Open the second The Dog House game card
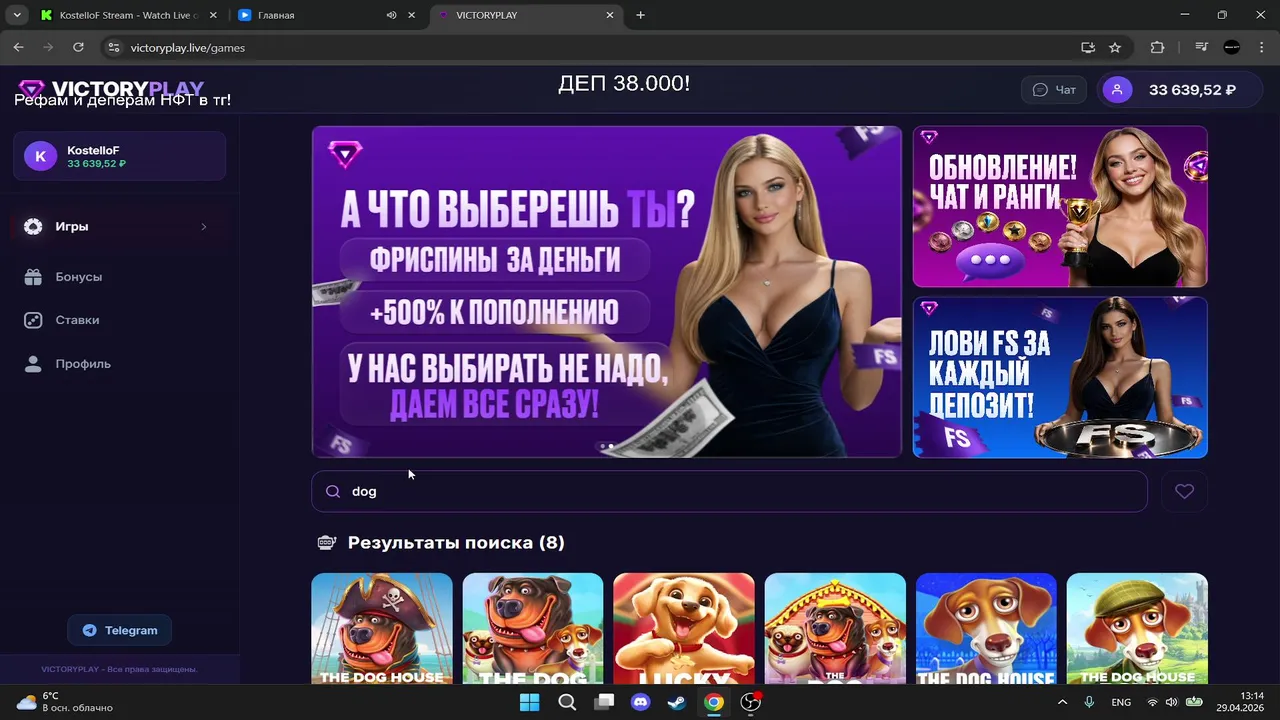The image size is (1280, 720). coord(533,629)
